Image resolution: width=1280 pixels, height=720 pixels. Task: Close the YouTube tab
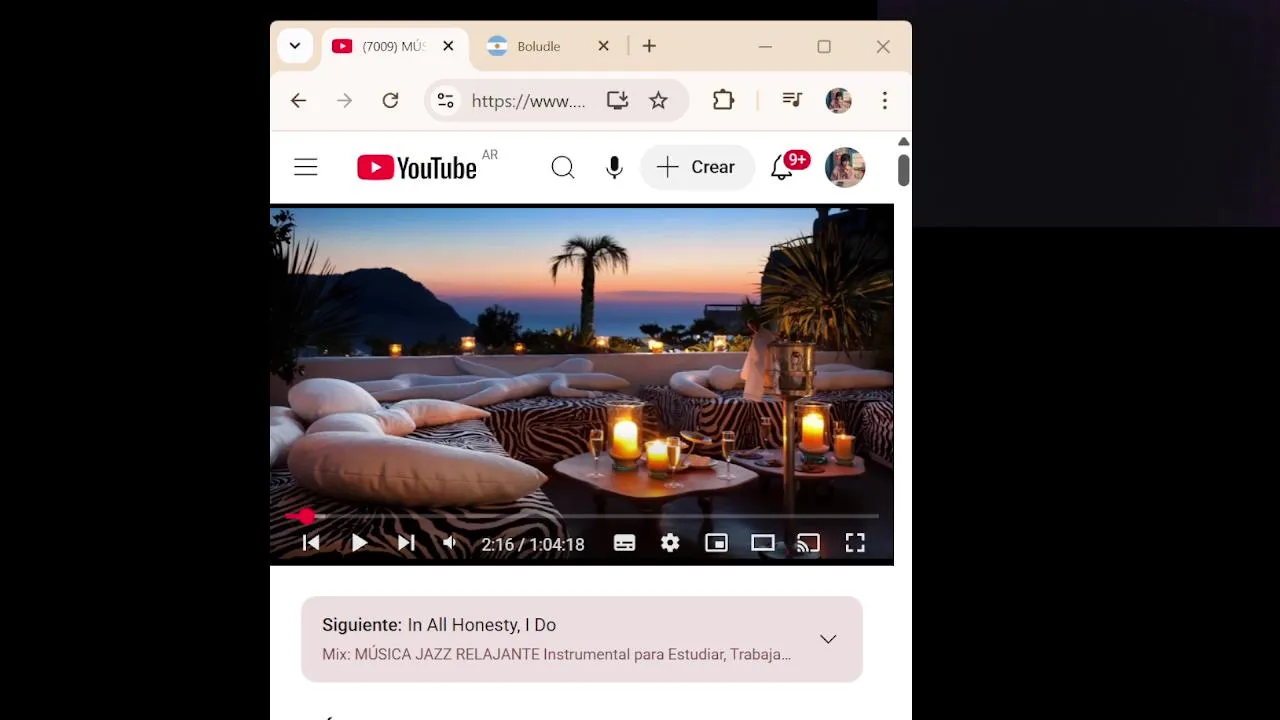point(448,46)
